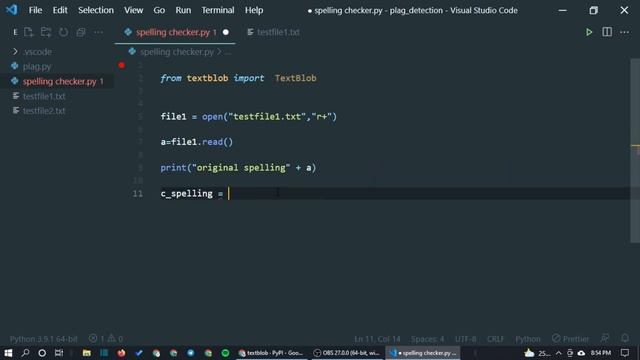
Task: Open the Run menu
Action: (183, 10)
